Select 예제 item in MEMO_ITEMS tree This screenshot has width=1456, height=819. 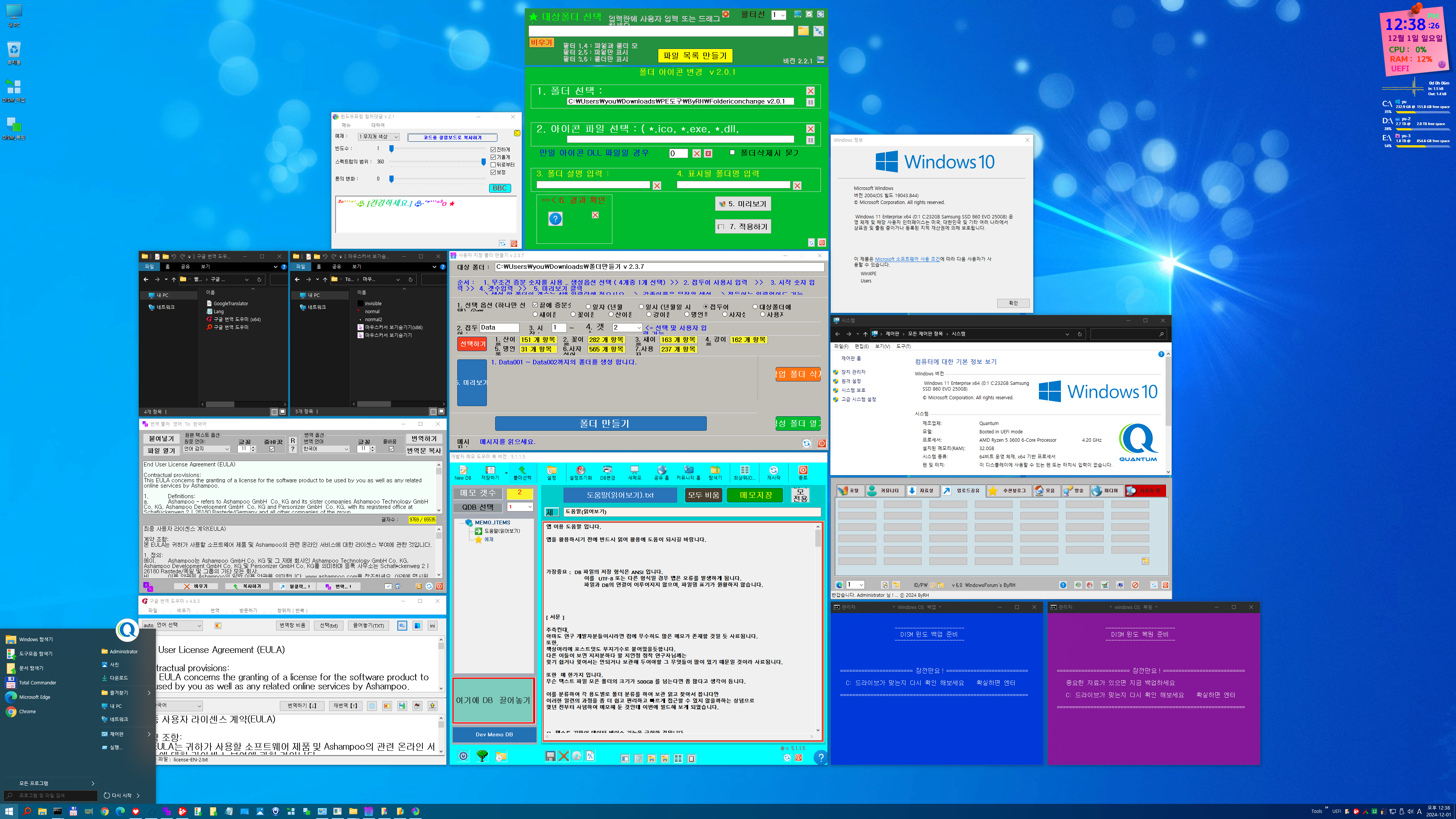pos(489,539)
